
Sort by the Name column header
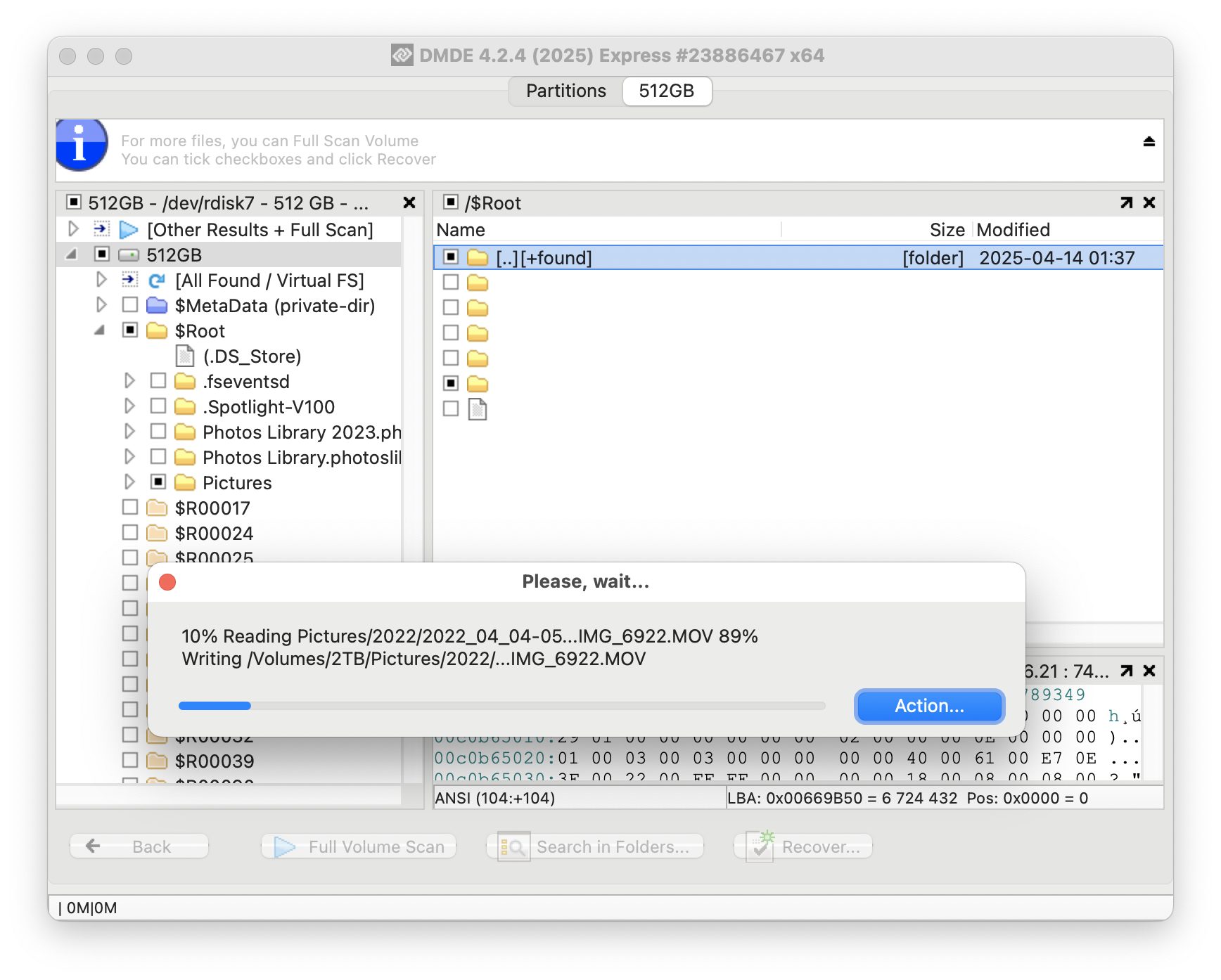coord(608,230)
